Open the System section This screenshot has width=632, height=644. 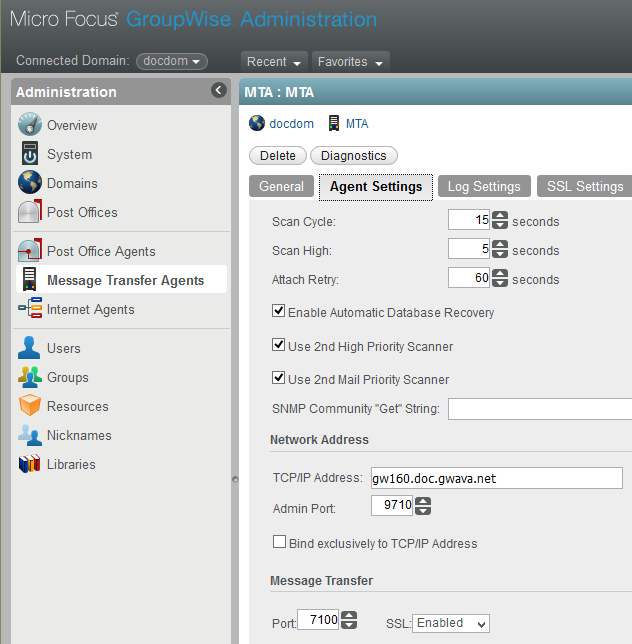69,154
